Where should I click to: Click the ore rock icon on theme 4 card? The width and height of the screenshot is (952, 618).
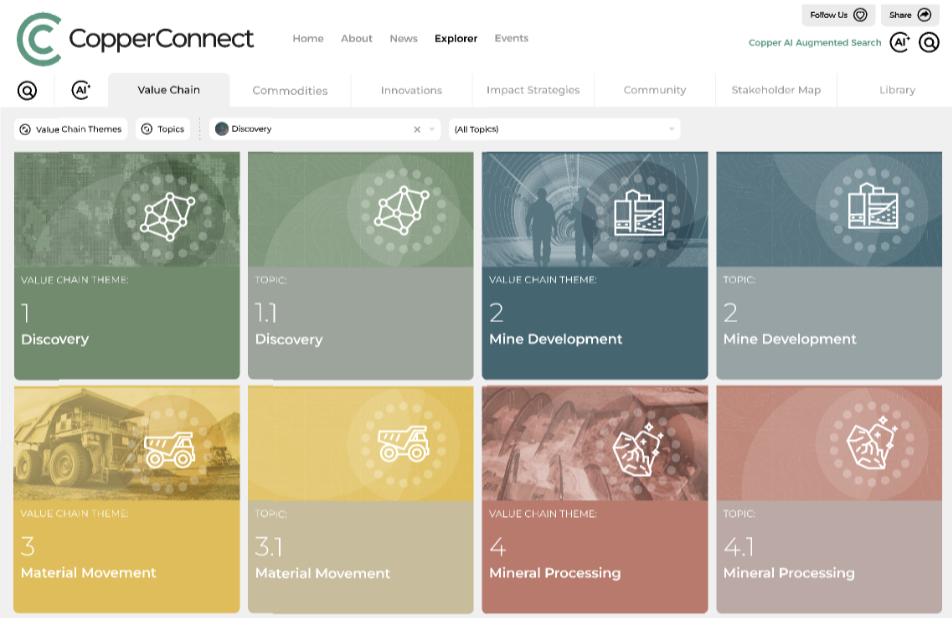638,450
